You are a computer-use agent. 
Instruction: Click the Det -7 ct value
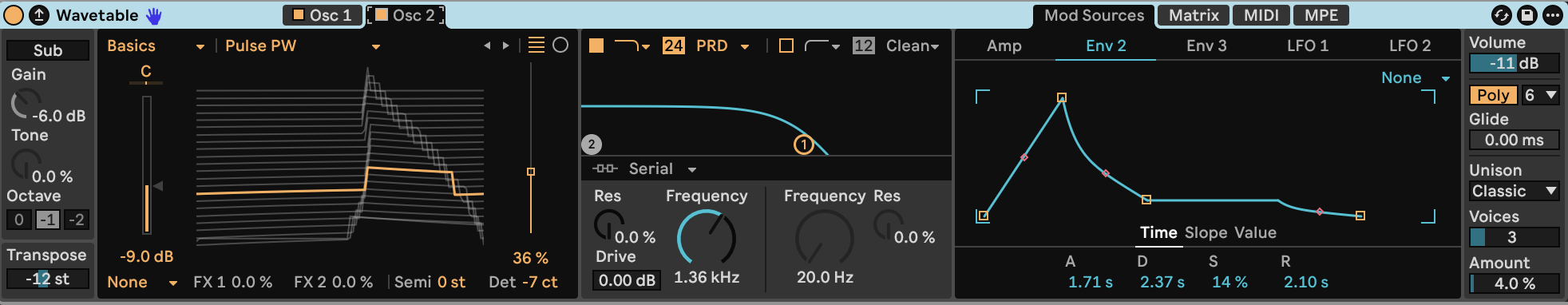point(540,283)
